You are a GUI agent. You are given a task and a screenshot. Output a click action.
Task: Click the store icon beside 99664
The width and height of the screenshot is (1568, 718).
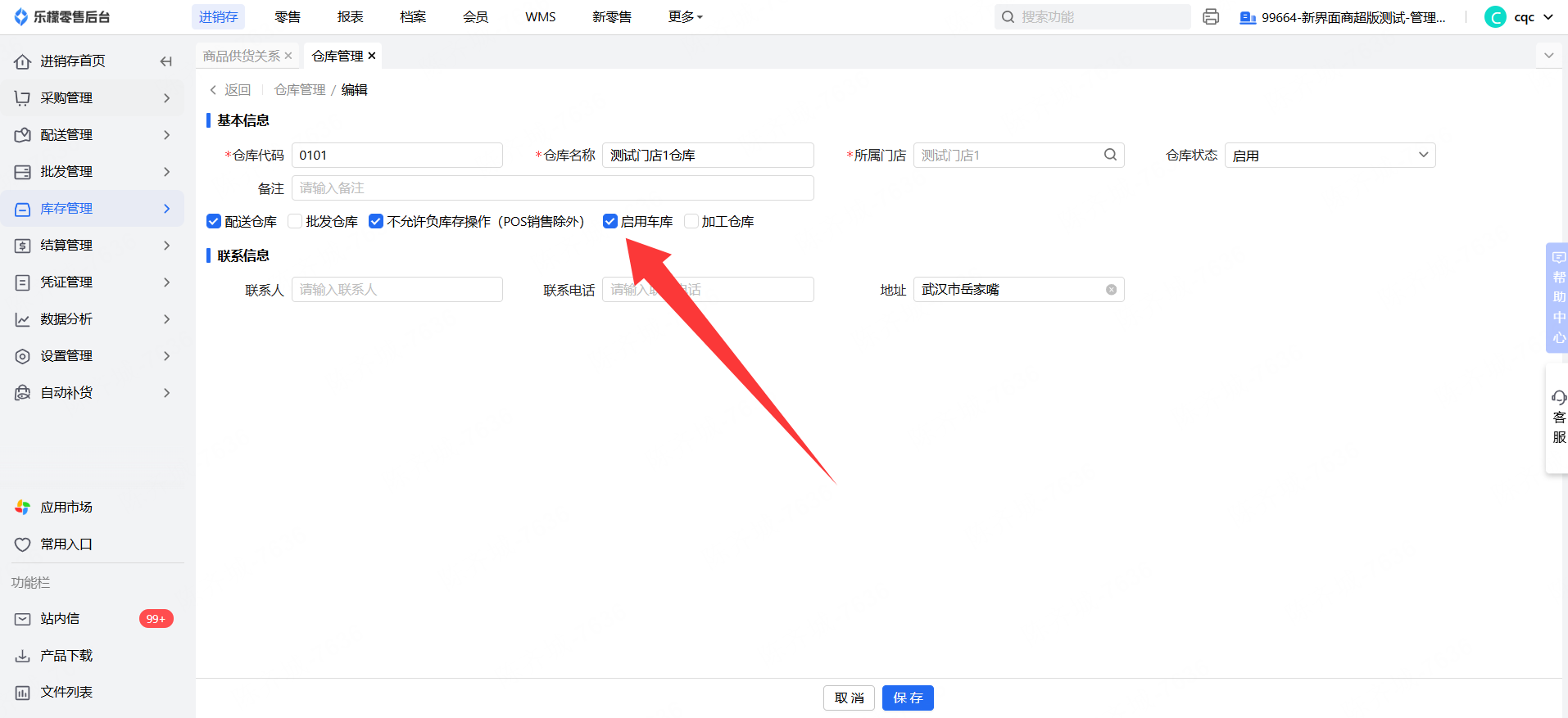(x=1248, y=17)
